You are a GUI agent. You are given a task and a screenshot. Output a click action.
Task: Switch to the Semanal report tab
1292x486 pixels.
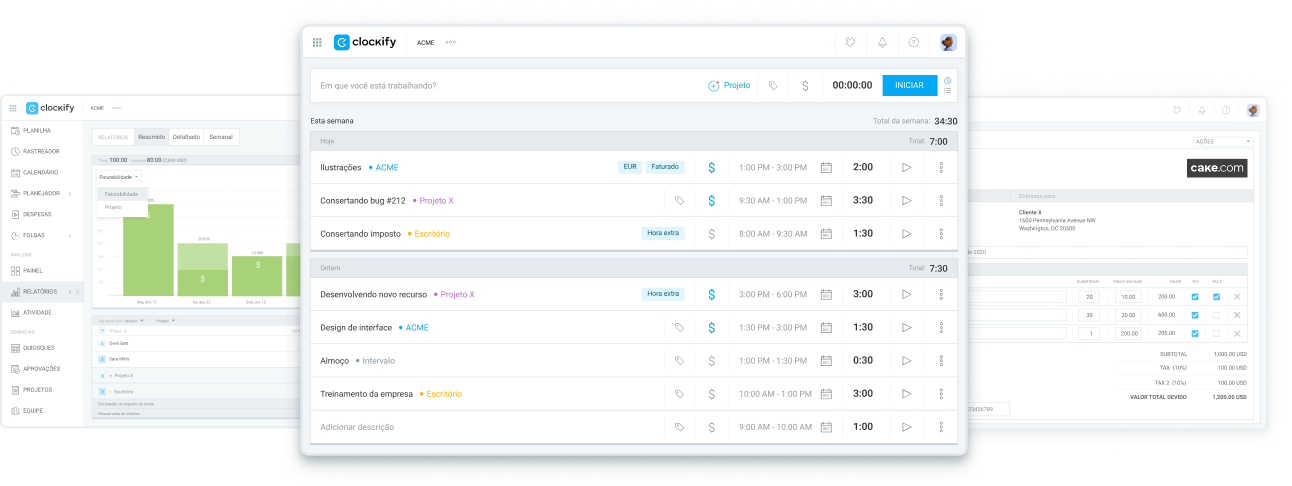point(221,137)
